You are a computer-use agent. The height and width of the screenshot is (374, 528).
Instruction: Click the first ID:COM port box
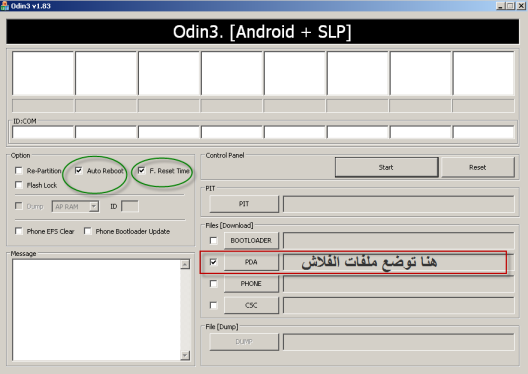tap(43, 132)
